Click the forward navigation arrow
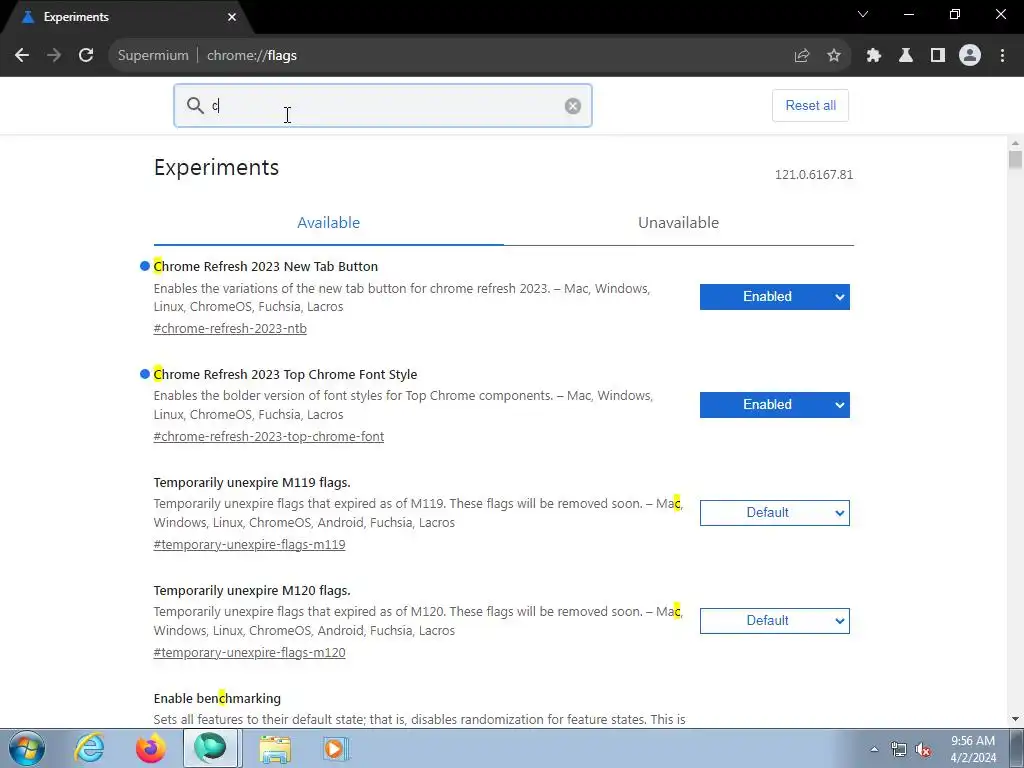Viewport: 1024px width, 768px height. click(x=54, y=56)
